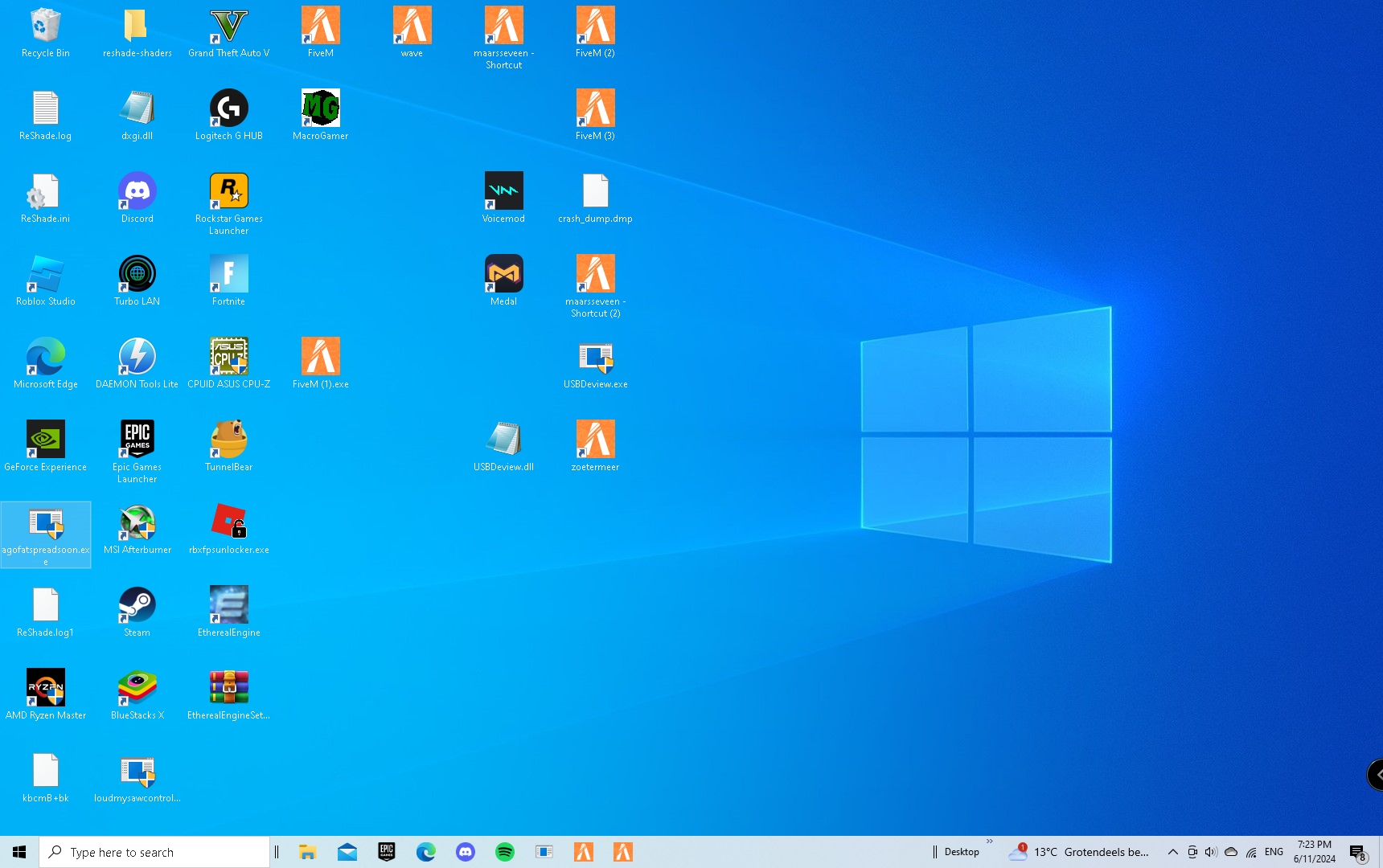Screen dimensions: 1383x868
Task: Select the ReShade.log1 file
Action: (46, 612)
